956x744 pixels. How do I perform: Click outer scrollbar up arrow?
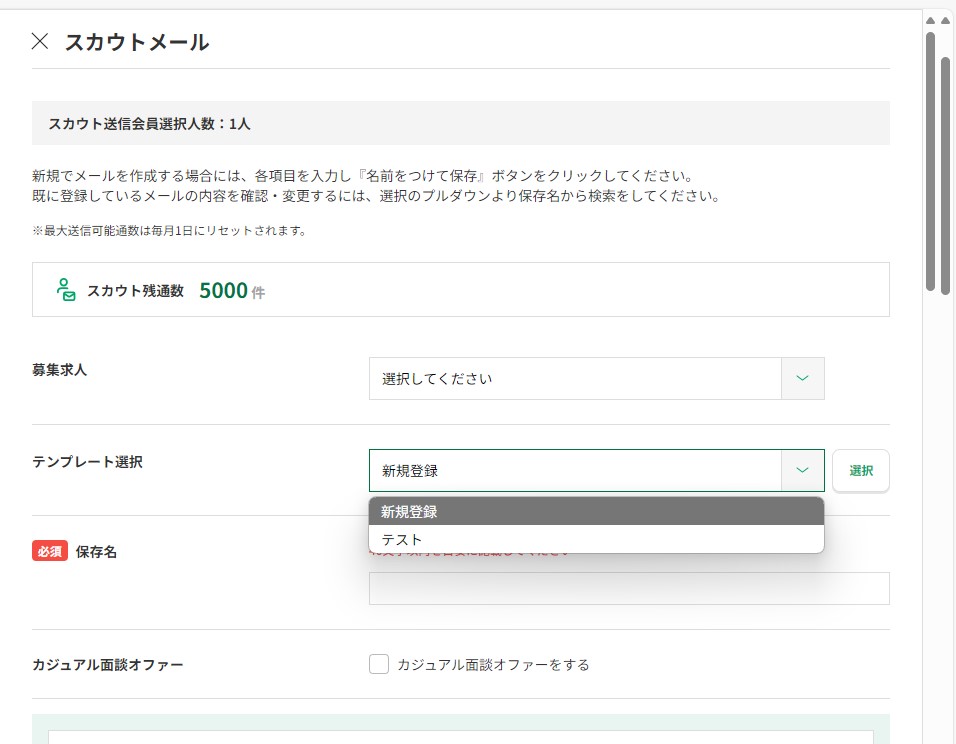point(946,21)
